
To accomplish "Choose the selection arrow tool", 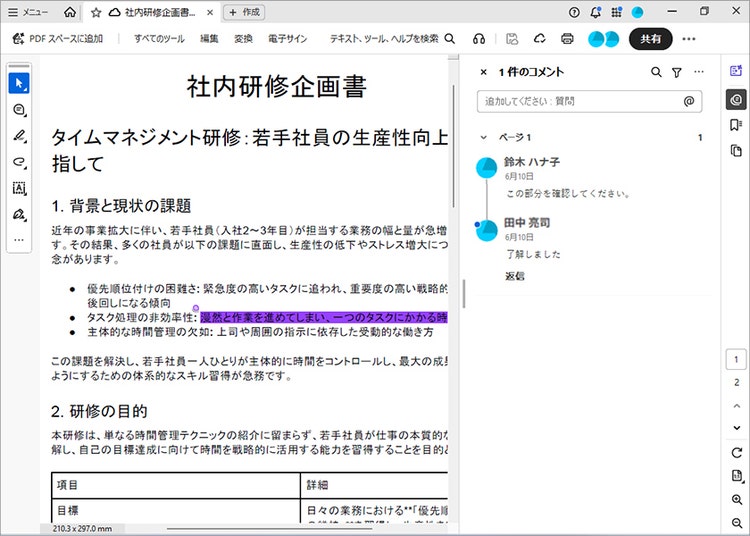I will pyautogui.click(x=19, y=83).
